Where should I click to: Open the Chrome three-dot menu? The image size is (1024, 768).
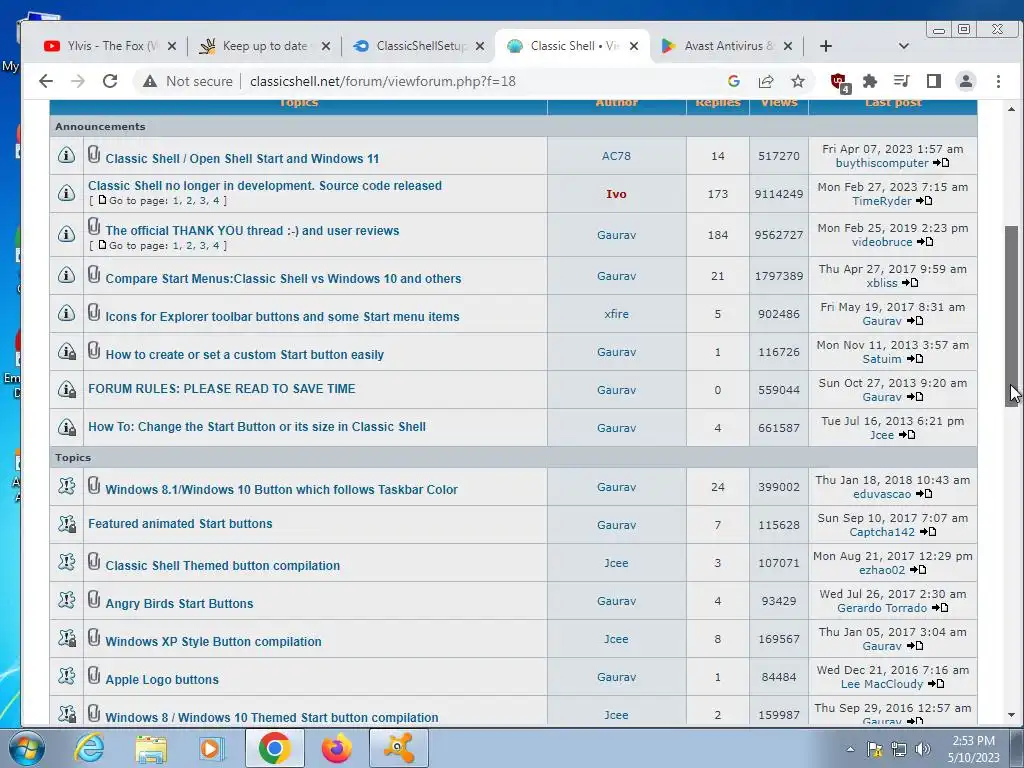tap(998, 81)
